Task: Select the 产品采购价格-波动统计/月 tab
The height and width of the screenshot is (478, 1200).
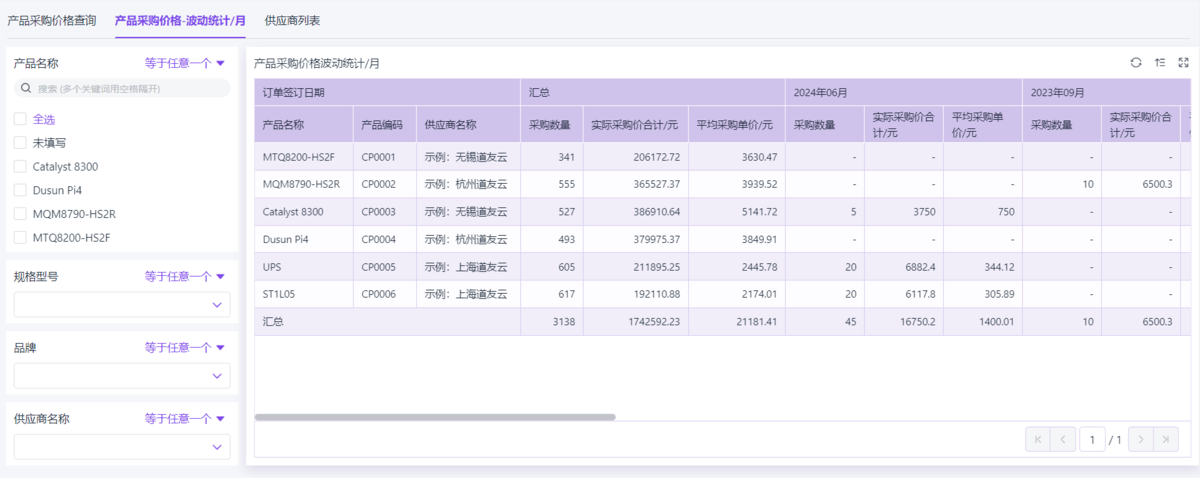Action: pyautogui.click(x=180, y=20)
